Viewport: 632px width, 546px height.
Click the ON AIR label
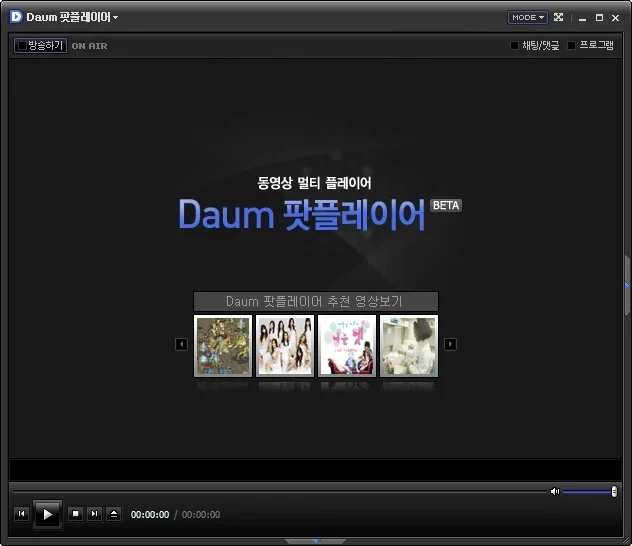pos(89,46)
